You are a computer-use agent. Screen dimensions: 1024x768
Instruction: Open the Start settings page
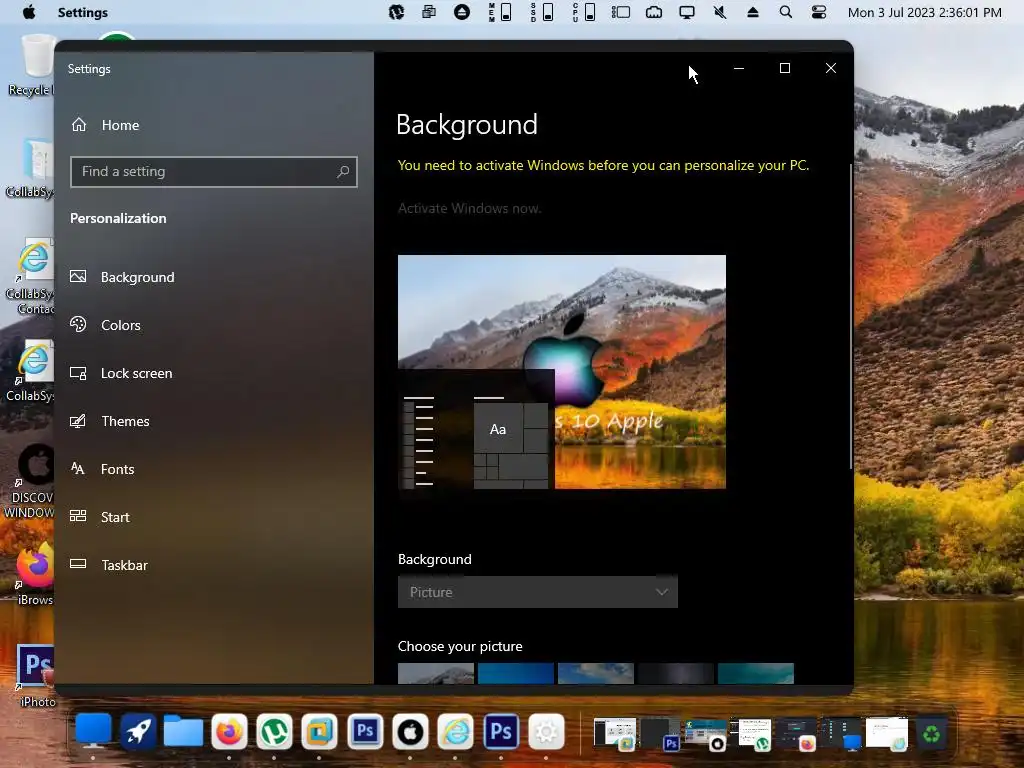[x=100, y=517]
